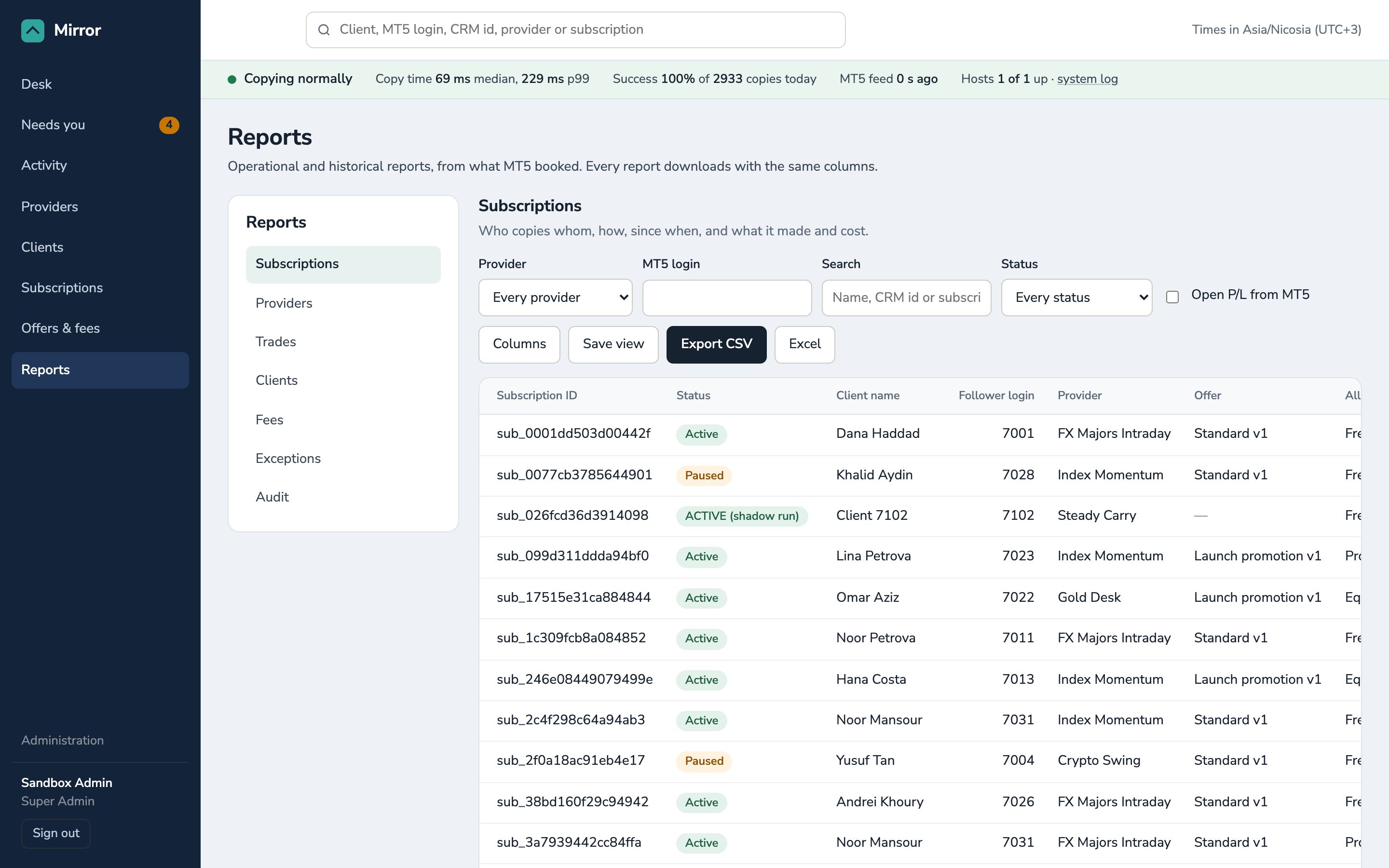
Task: Click Gold Desk provider cell
Action: click(1089, 597)
